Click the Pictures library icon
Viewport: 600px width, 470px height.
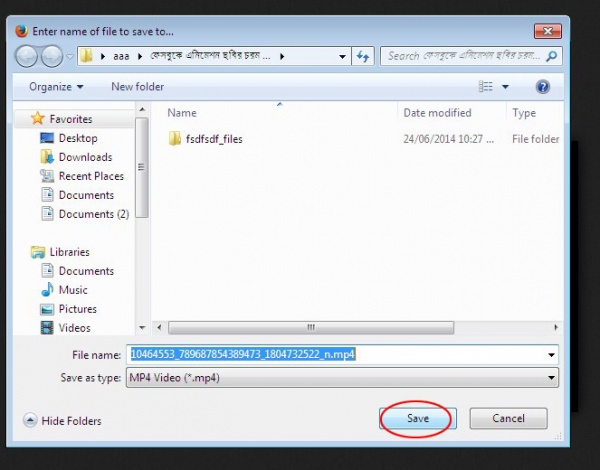tap(47, 309)
